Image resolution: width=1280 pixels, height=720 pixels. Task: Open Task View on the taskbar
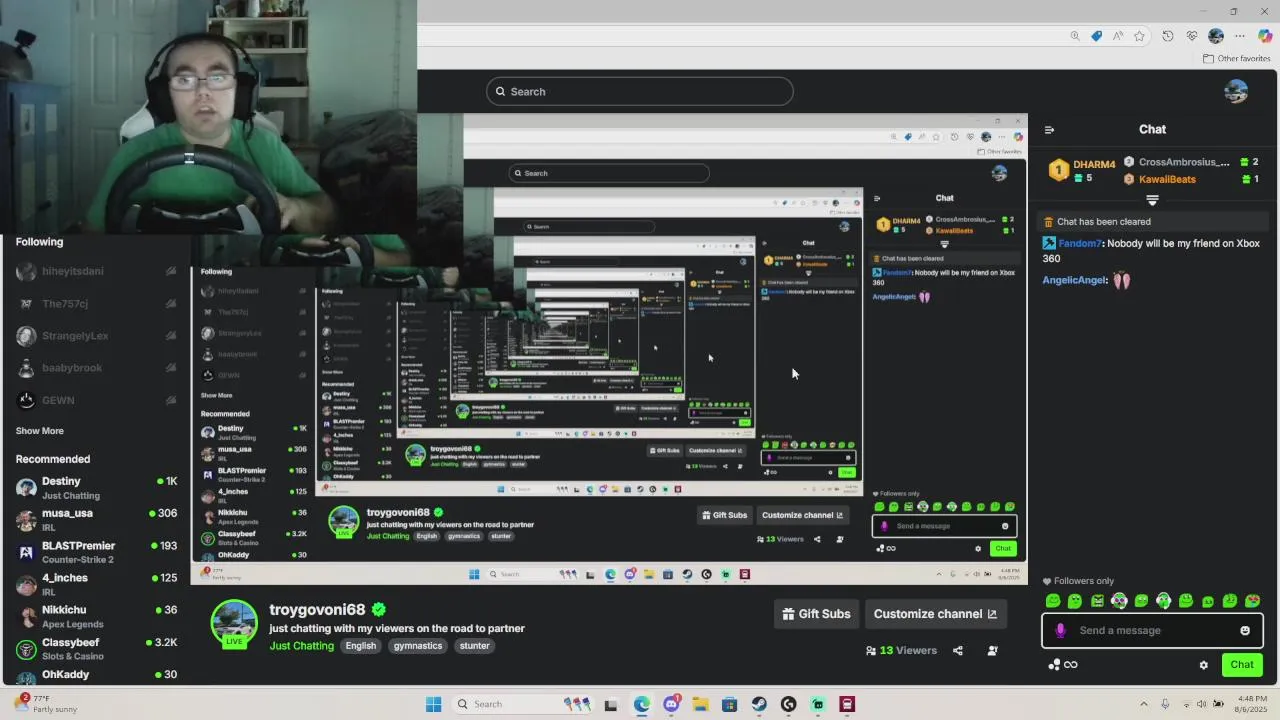click(x=611, y=704)
